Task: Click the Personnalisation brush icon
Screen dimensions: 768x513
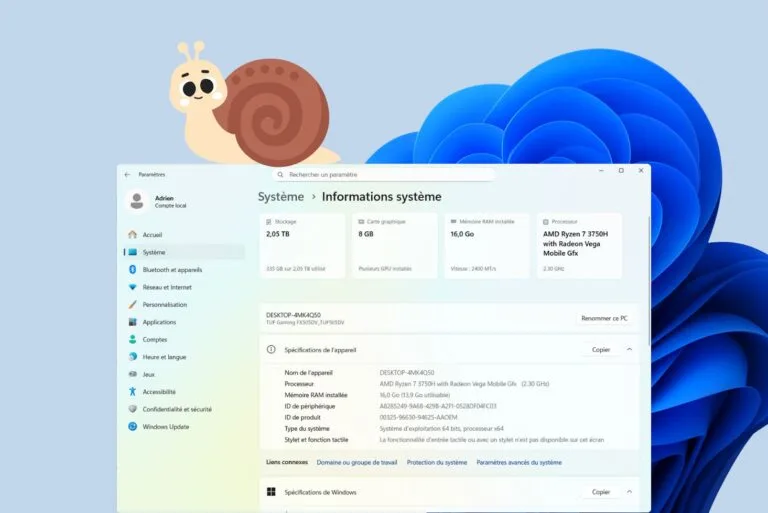Action: tap(132, 305)
